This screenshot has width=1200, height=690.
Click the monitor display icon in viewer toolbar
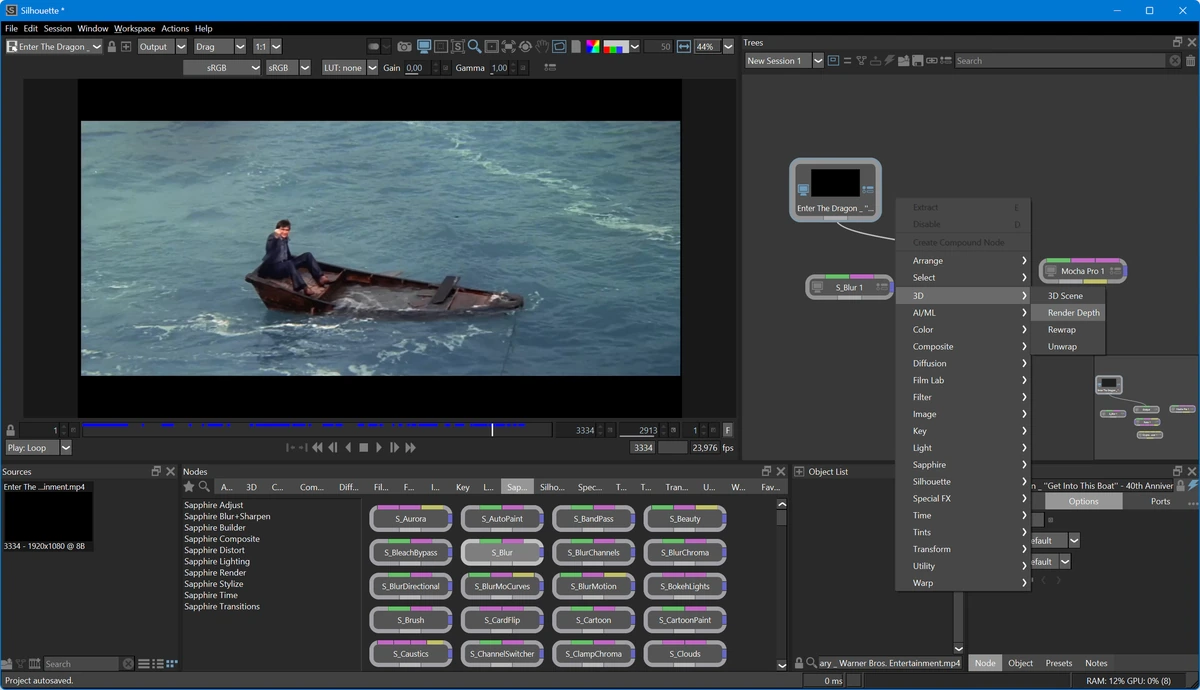coord(424,46)
